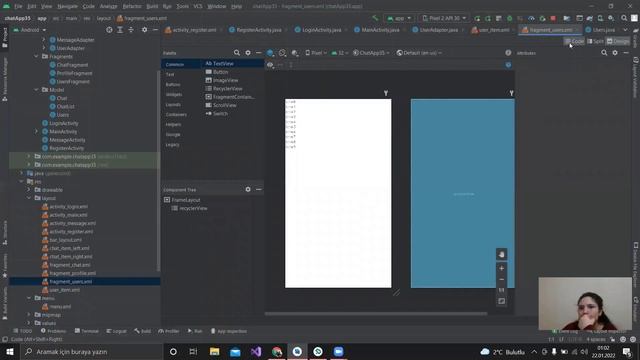640x360 pixels.
Task: Open the app run configuration dropdown
Action: pos(399,18)
